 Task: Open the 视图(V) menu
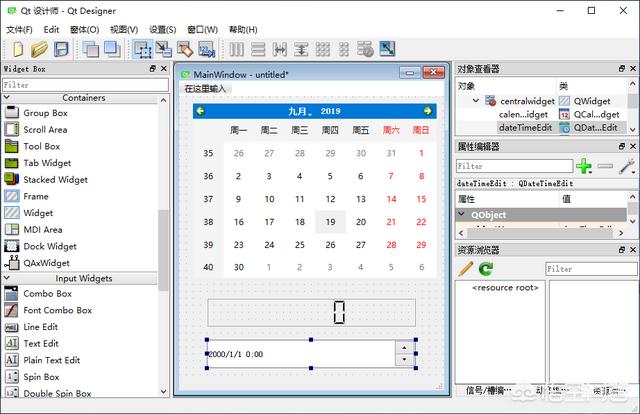click(124, 30)
